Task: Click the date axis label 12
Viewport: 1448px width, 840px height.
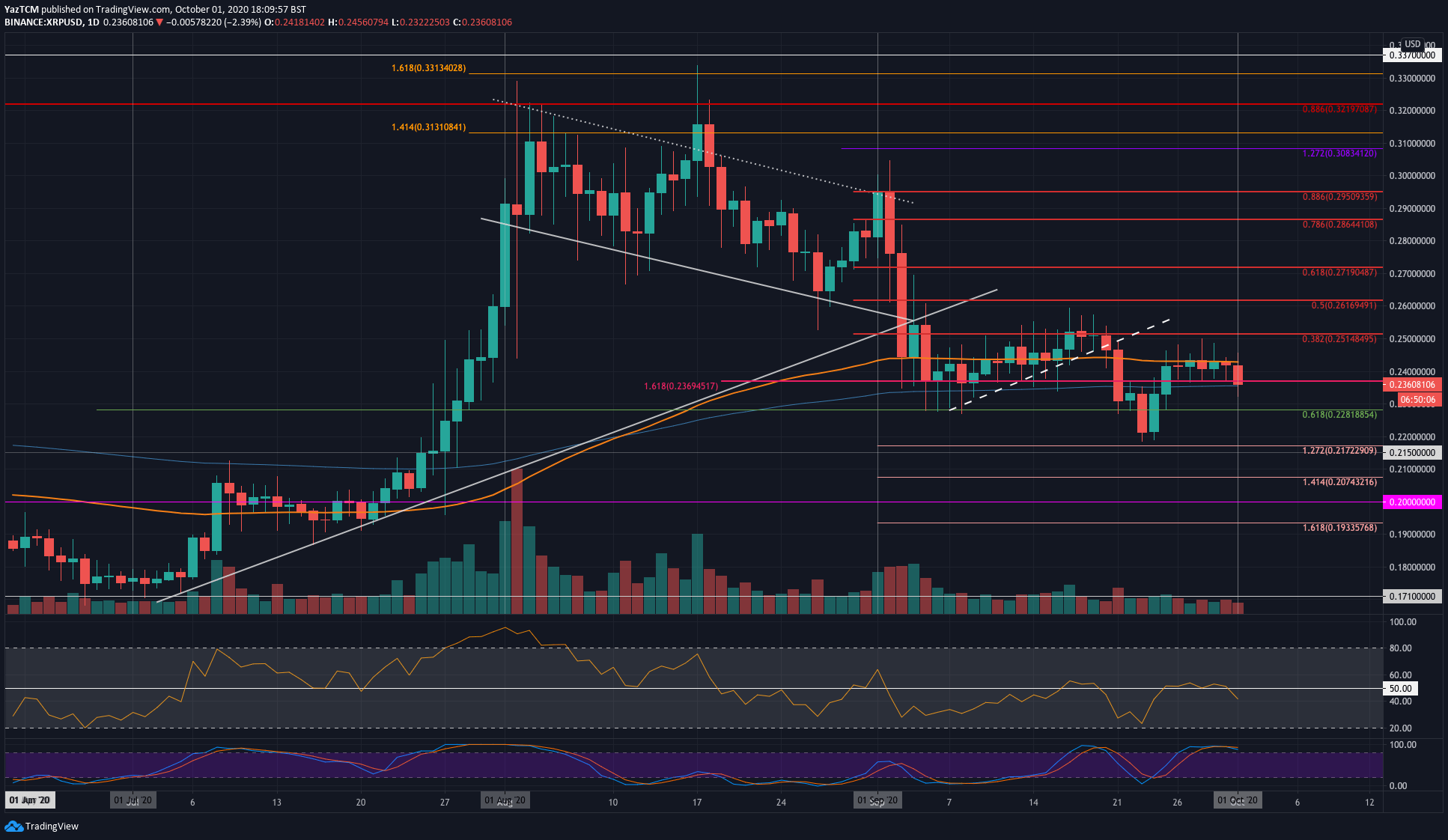Action: pyautogui.click(x=1369, y=803)
